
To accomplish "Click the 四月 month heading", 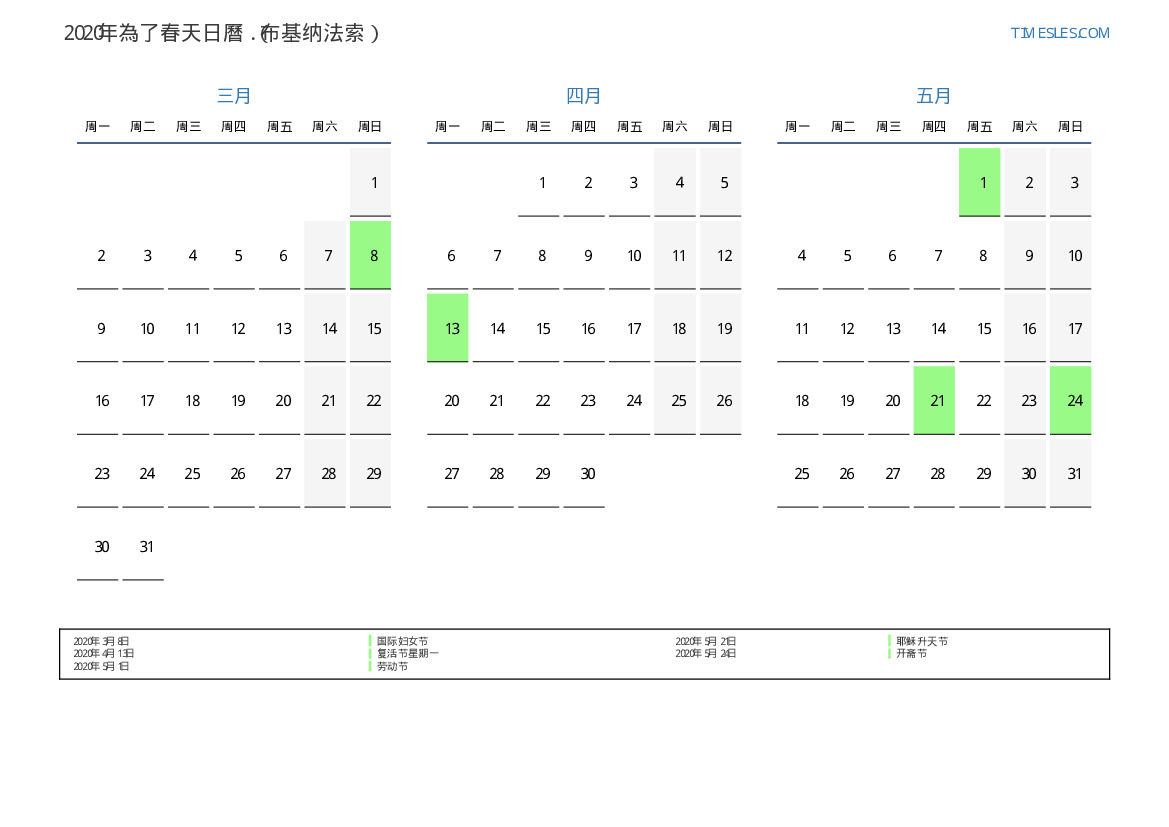I will (x=584, y=96).
